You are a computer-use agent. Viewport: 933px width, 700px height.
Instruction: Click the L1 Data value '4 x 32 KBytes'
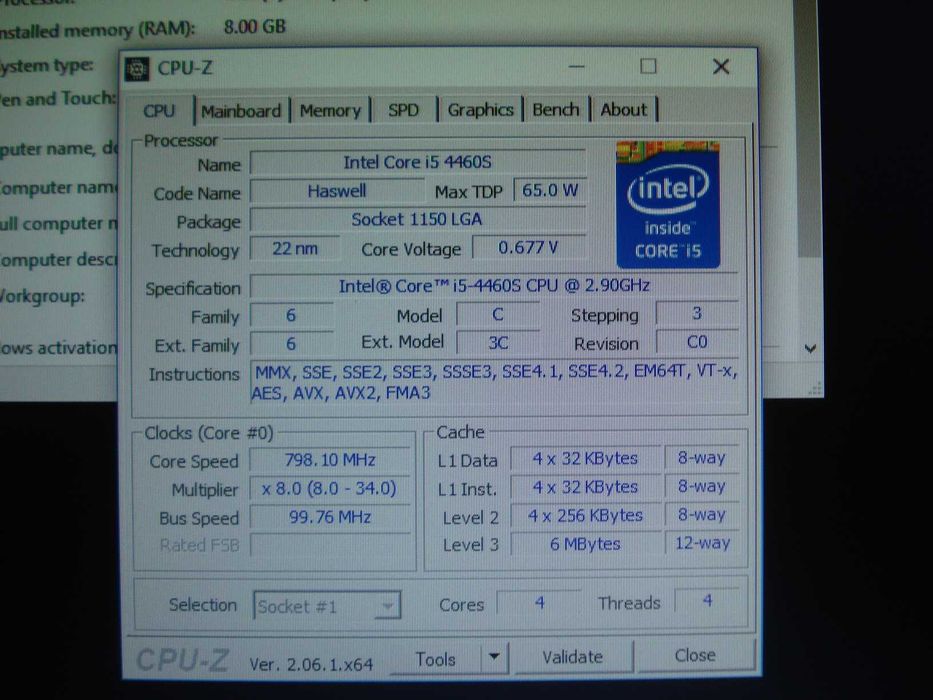(585, 458)
